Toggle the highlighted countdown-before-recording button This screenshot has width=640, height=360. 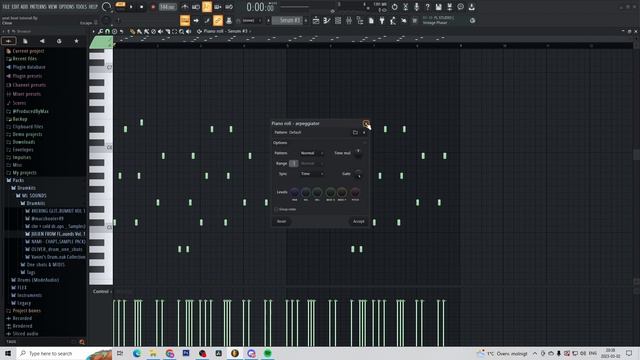(x=207, y=7)
